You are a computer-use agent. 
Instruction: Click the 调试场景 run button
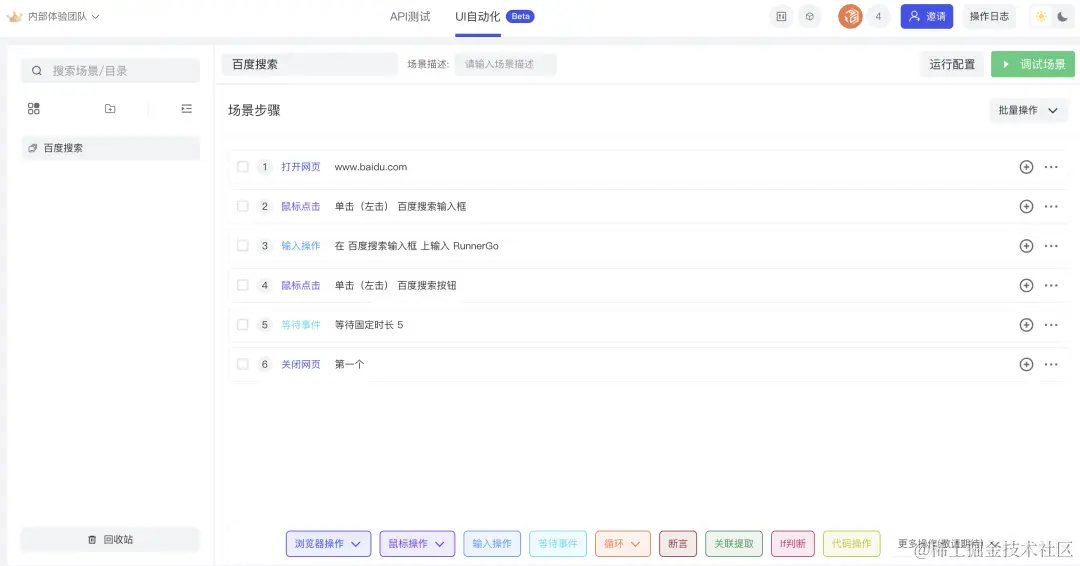click(1033, 64)
